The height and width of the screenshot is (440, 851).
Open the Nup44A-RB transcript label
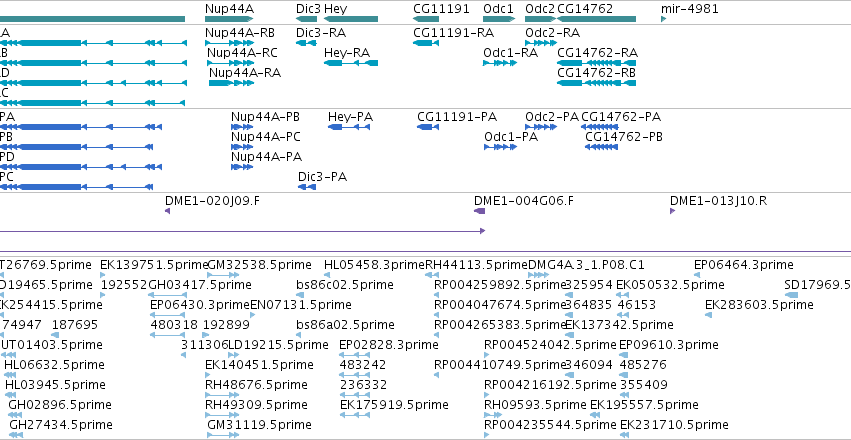[x=240, y=33]
